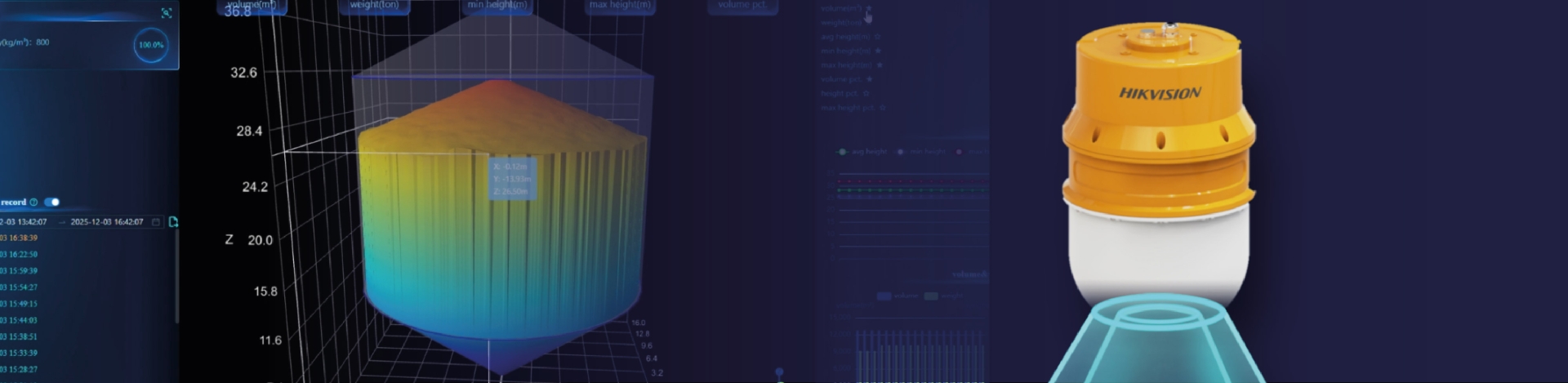Click the focus frame icon in left panel
The image size is (1568, 383).
click(167, 13)
